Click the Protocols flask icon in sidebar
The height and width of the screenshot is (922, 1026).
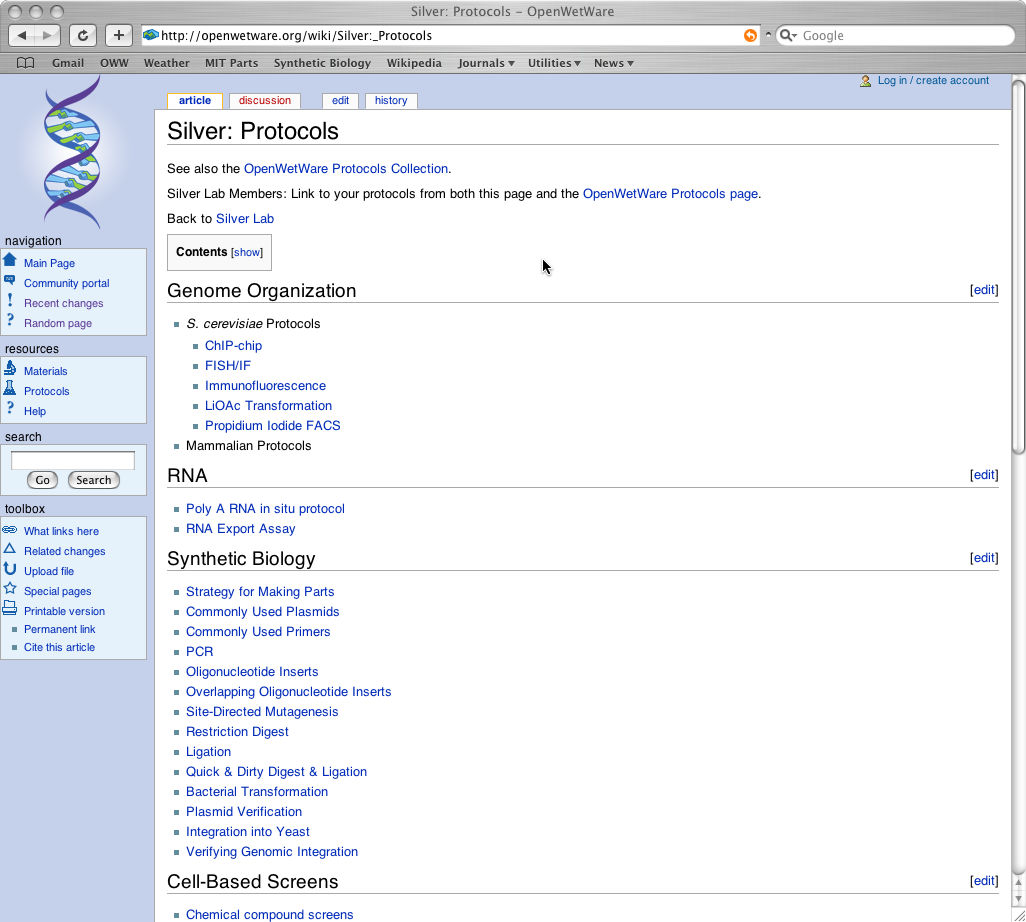point(10,389)
